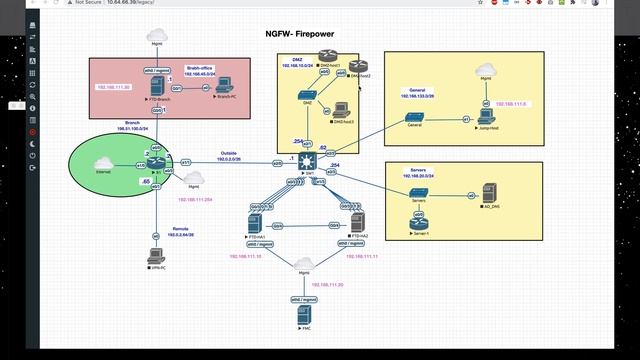Image resolution: width=640 pixels, height=360 pixels.
Task: Click the eth0 / mgmt label above FTD-Branch
Action: (157, 71)
